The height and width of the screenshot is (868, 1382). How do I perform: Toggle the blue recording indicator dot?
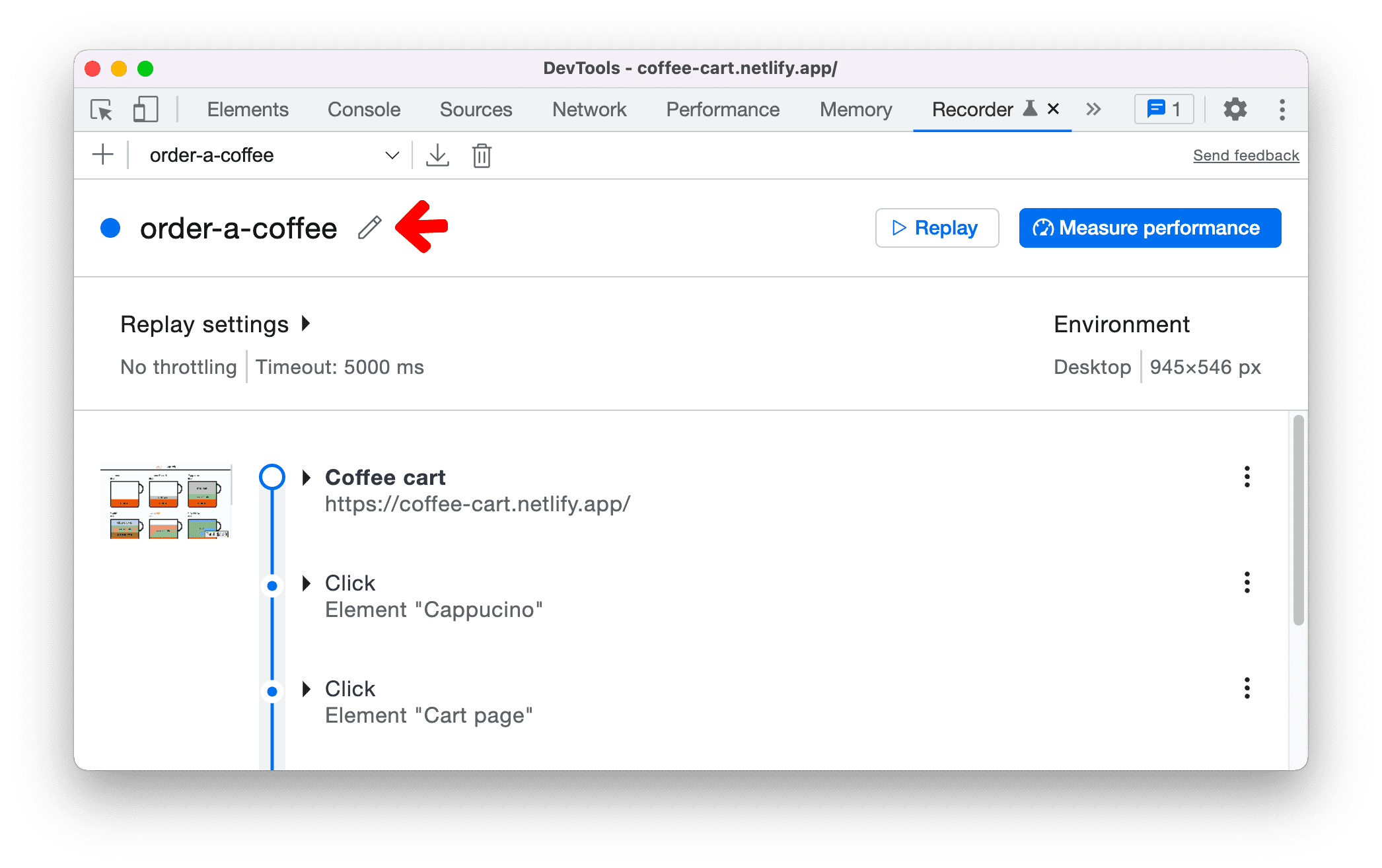click(113, 226)
